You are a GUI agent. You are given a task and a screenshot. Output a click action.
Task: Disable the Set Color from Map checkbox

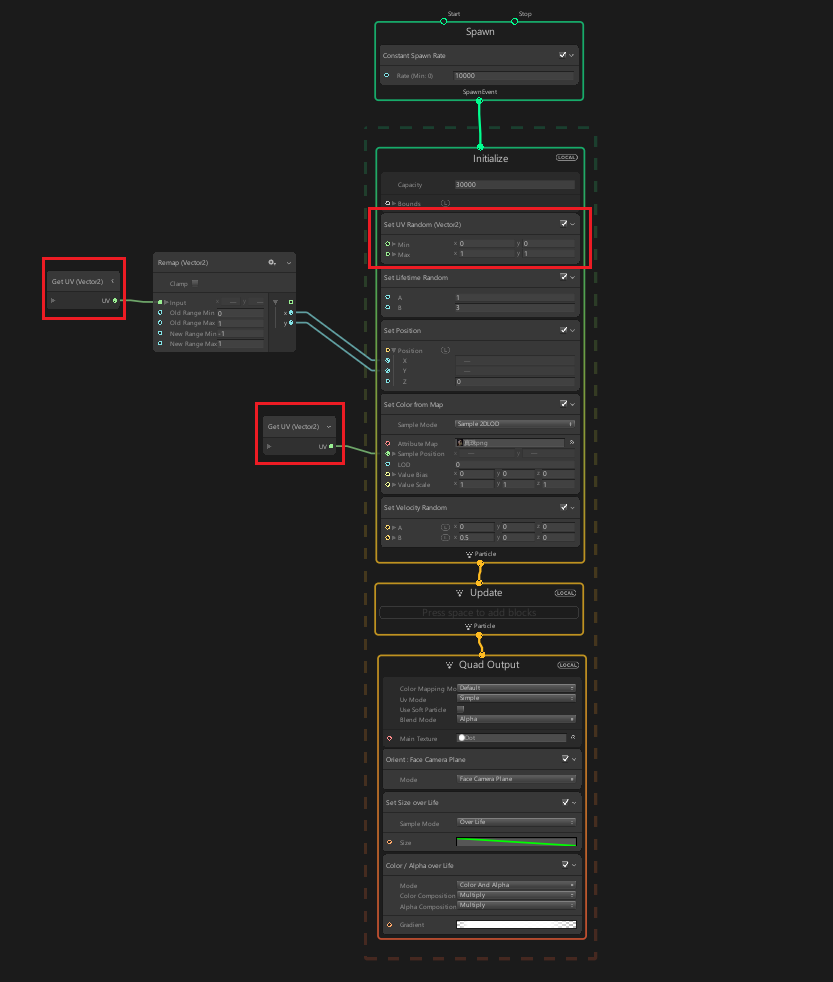point(564,404)
